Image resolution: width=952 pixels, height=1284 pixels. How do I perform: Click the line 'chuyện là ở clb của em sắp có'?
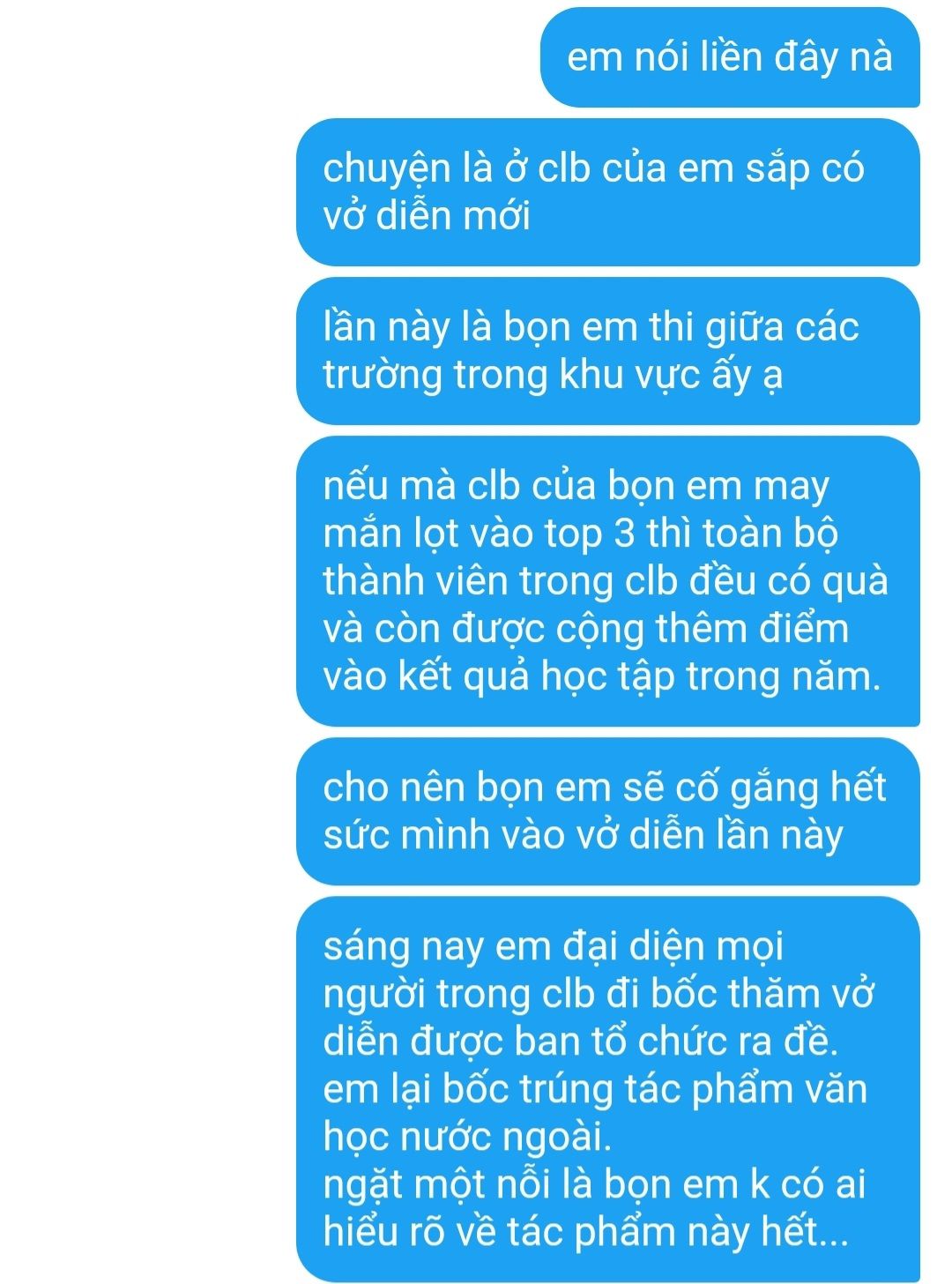[x=594, y=169]
